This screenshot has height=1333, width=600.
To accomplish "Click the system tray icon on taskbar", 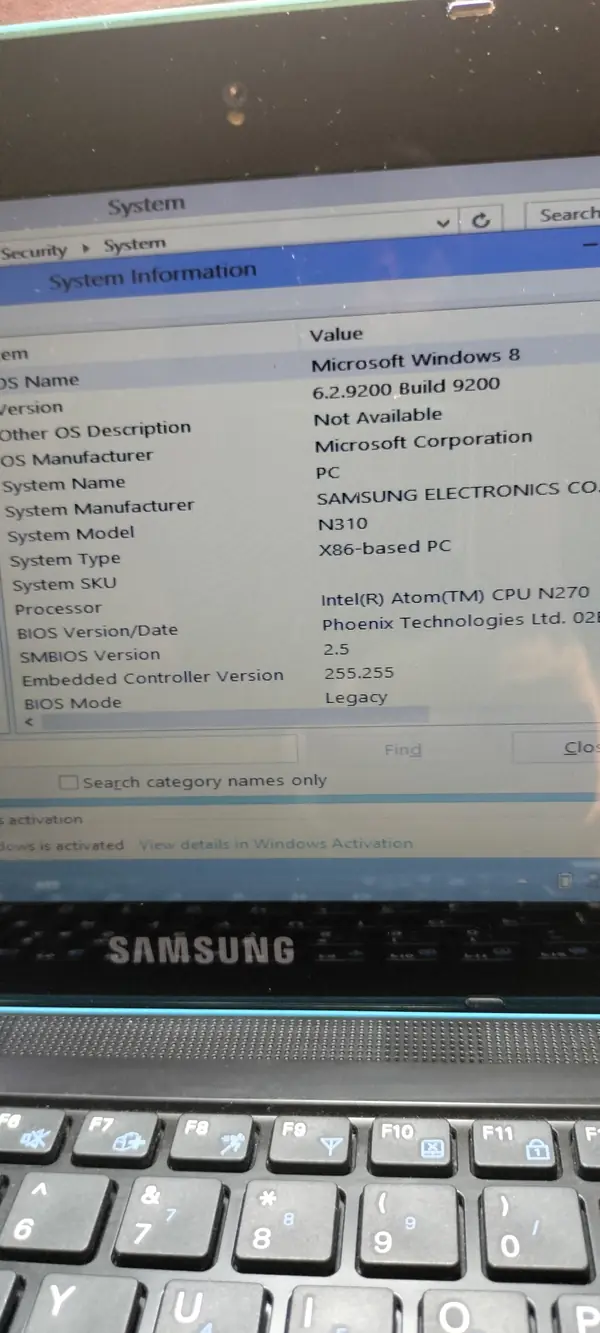I will [565, 881].
